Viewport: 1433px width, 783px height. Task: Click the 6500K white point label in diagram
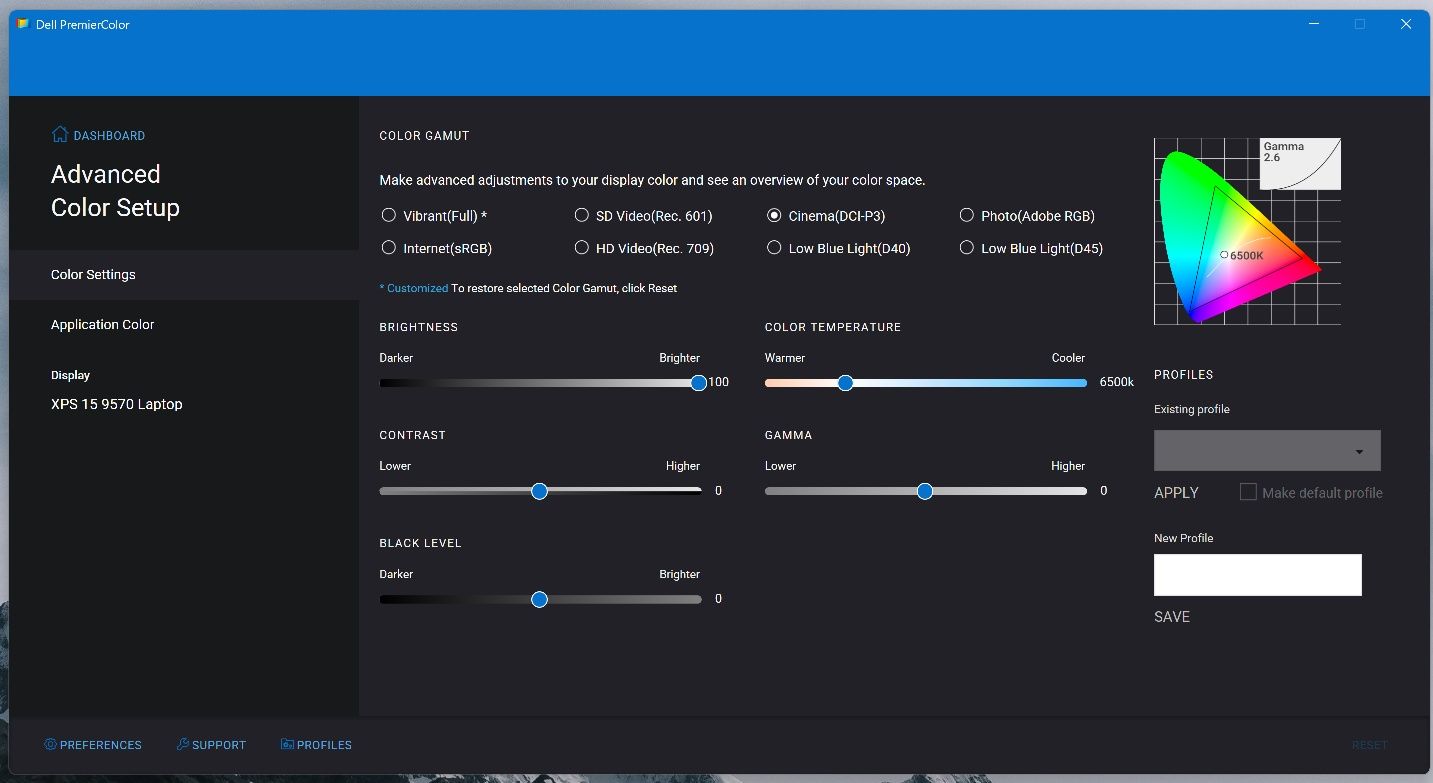(1246, 256)
